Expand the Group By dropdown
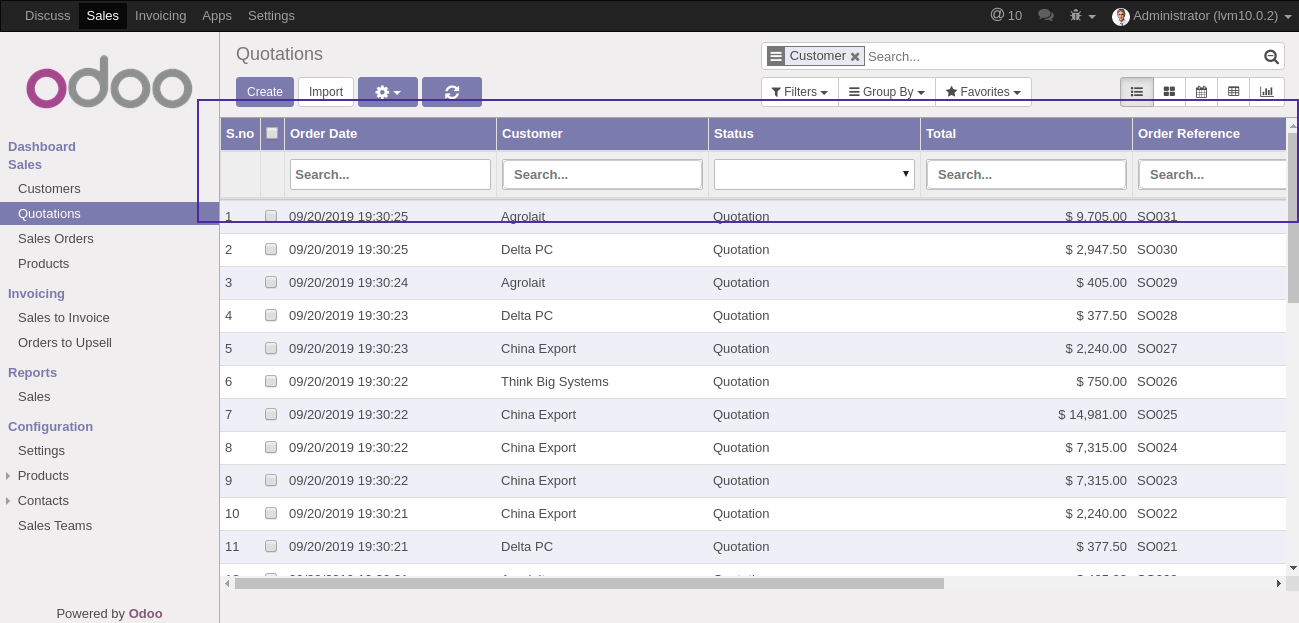This screenshot has width=1299, height=623. (886, 92)
